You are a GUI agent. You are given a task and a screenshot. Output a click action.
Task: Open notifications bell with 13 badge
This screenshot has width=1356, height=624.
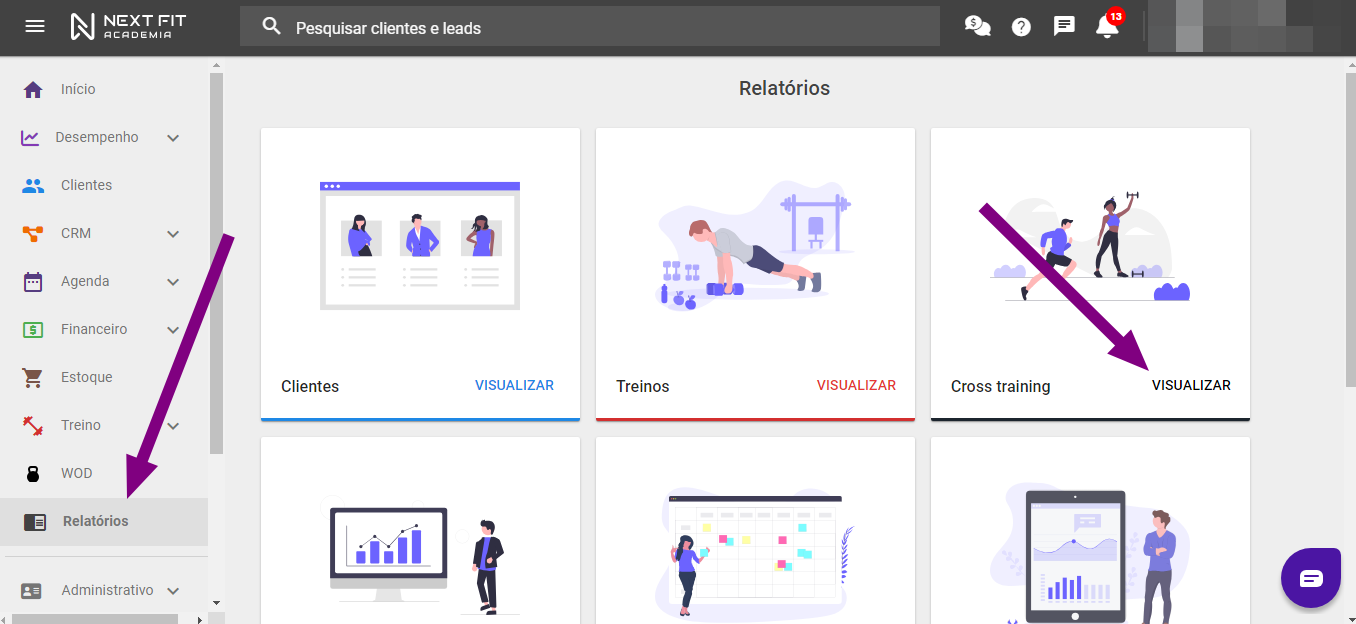click(1108, 25)
